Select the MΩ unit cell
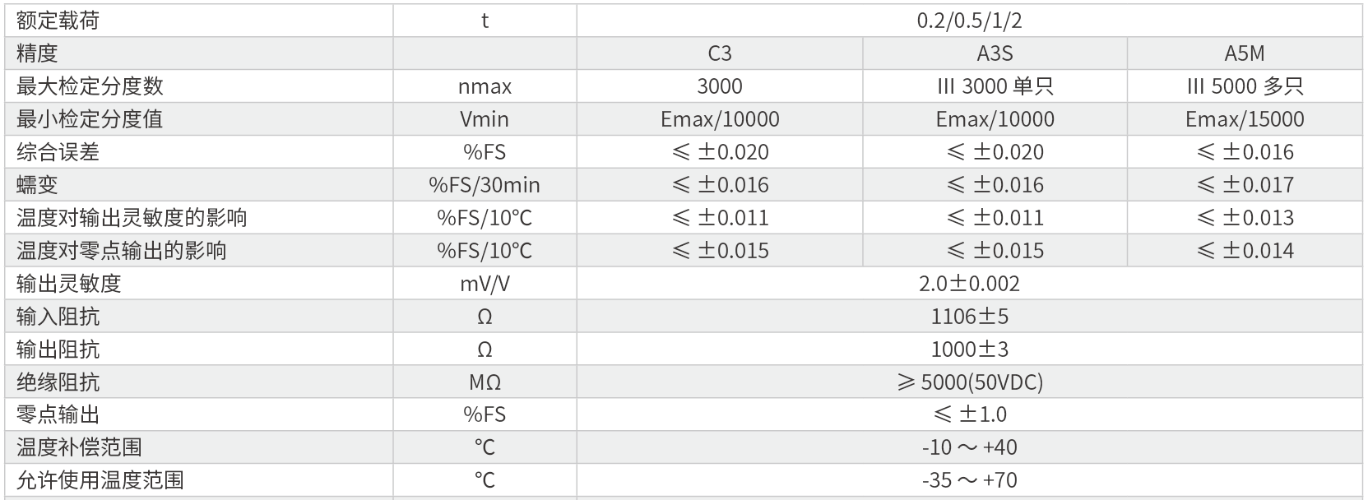Viewport: 1368px width, 500px height. [484, 383]
